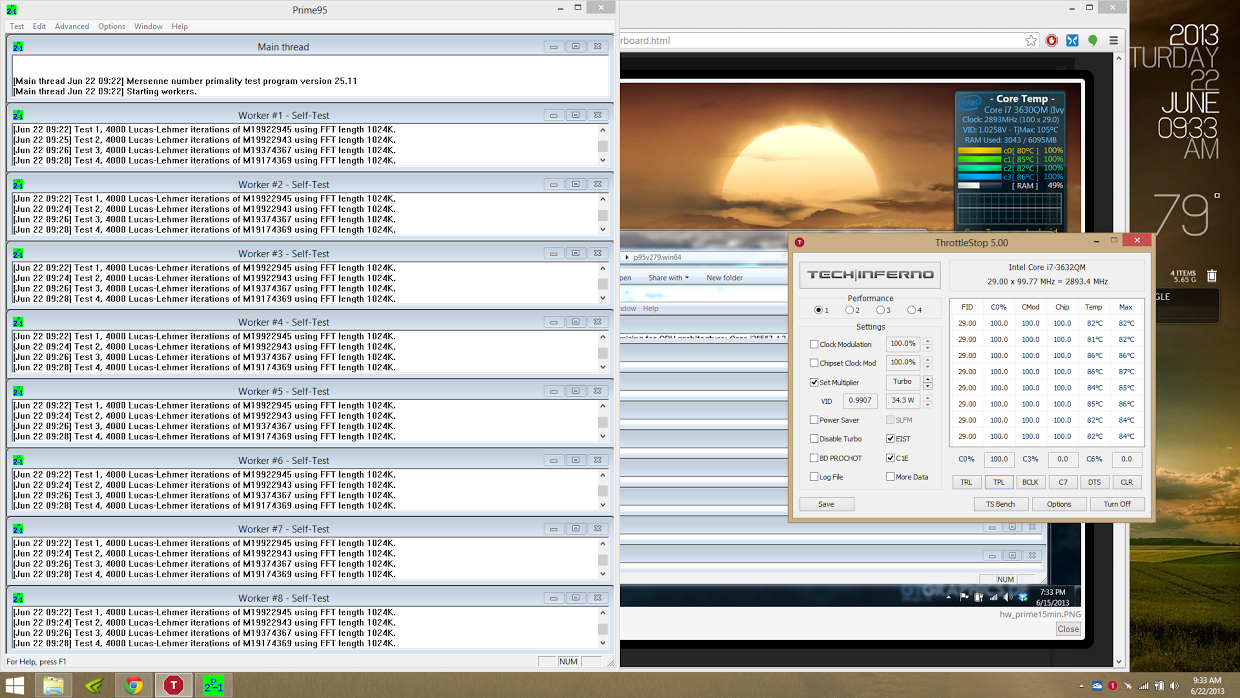Screen dimensions: 1240x698
Task: Open File Explorer from the taskbar
Action: pyautogui.click(x=53, y=685)
